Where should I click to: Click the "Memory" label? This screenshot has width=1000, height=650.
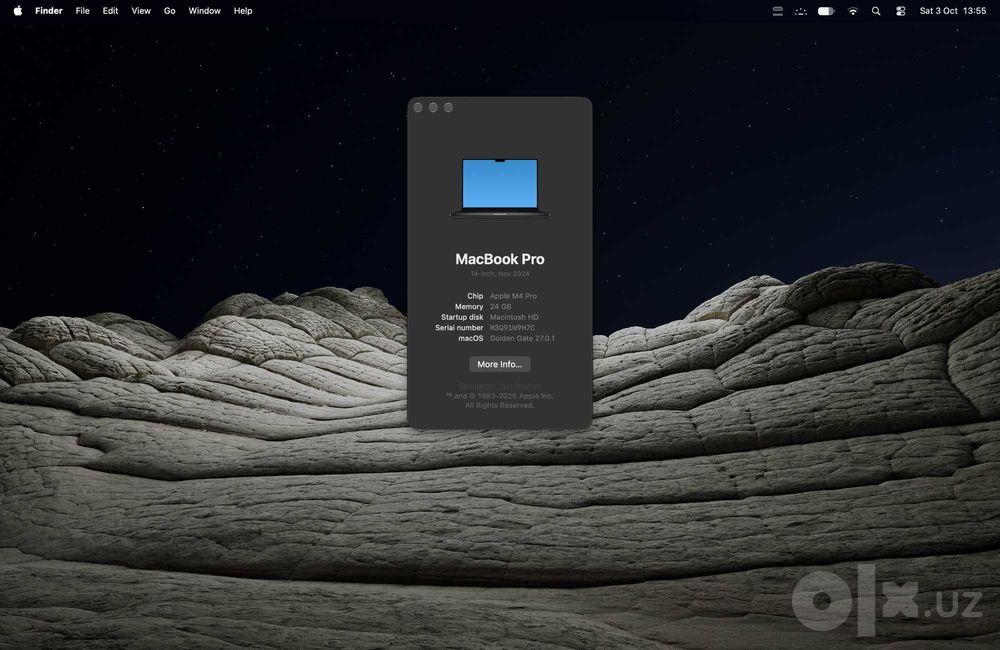[469, 307]
